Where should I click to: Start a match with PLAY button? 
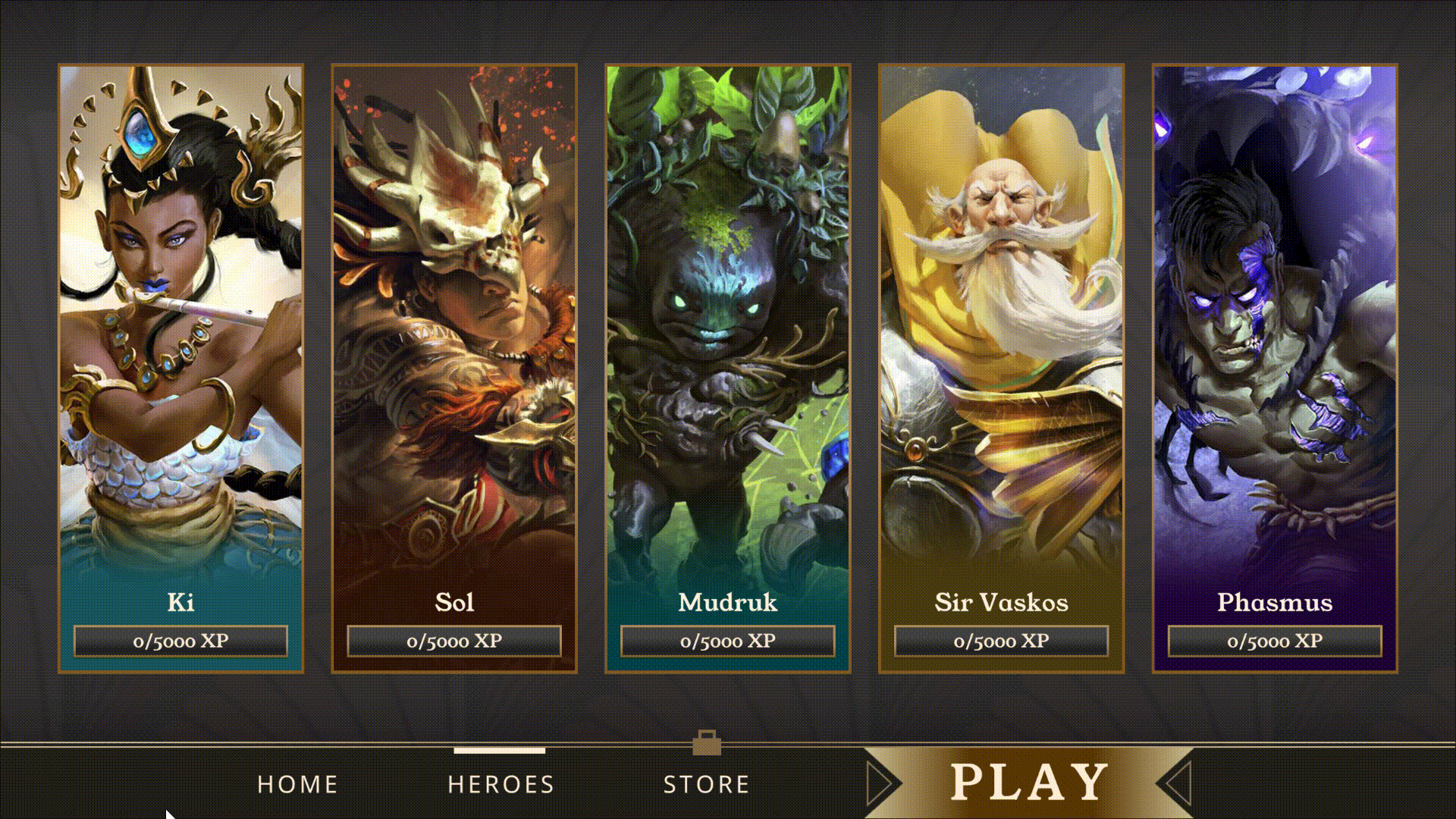tap(1029, 783)
